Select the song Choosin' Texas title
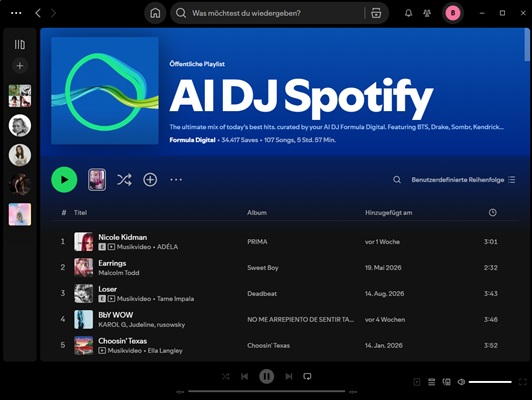Viewport: 532px width, 400px height. pyautogui.click(x=122, y=341)
